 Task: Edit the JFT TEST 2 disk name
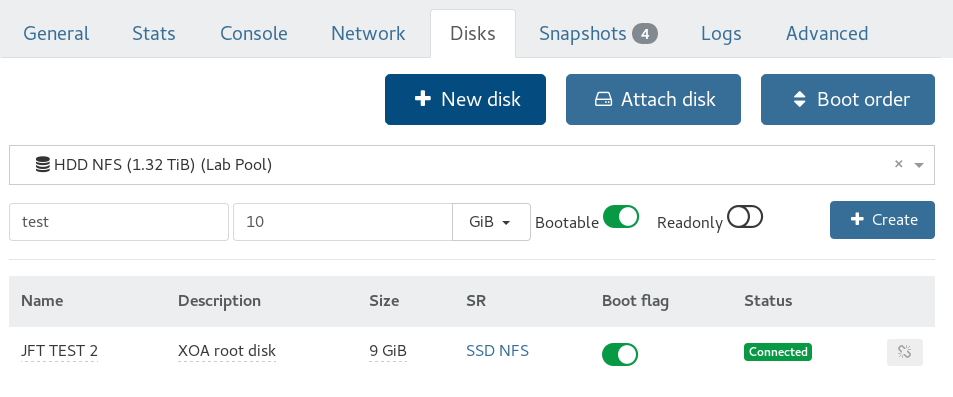pyautogui.click(x=60, y=351)
